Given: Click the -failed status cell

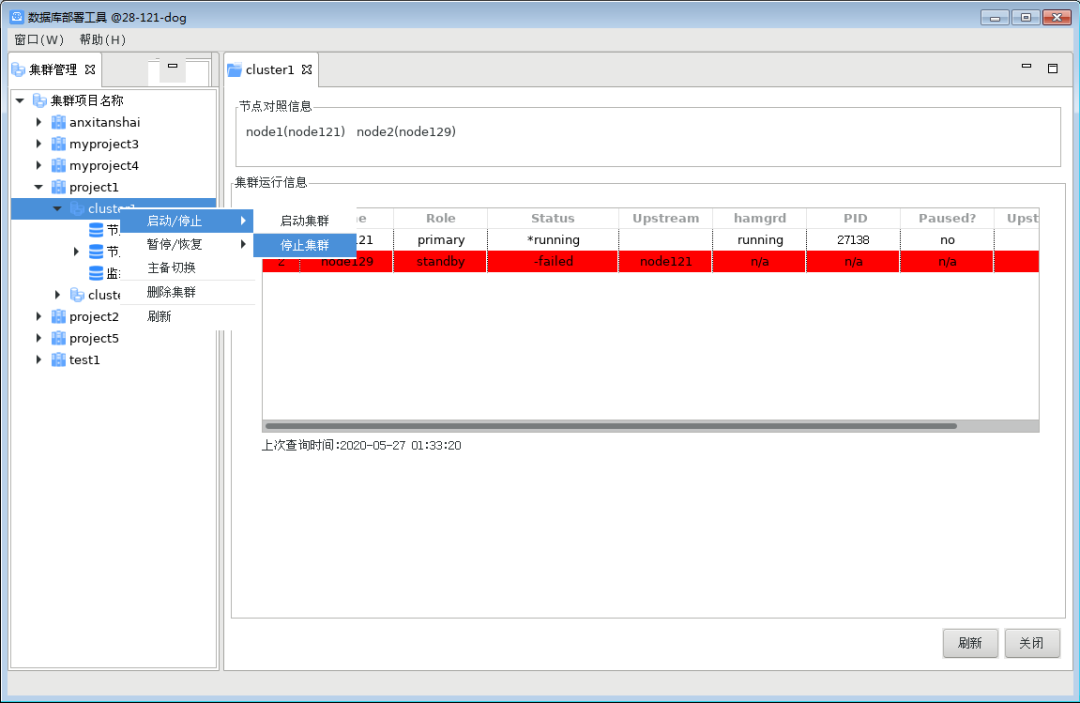Looking at the screenshot, I should (552, 262).
